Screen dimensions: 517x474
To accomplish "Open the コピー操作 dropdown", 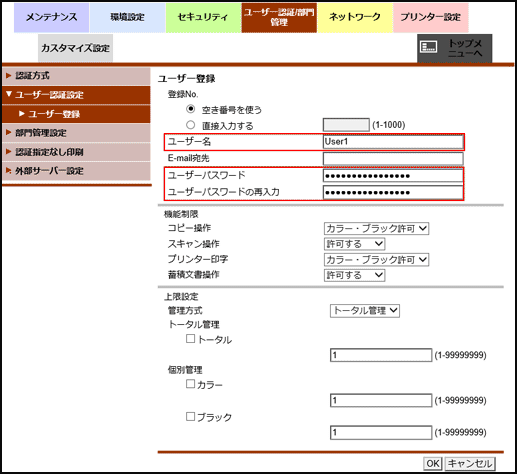I will [376, 229].
